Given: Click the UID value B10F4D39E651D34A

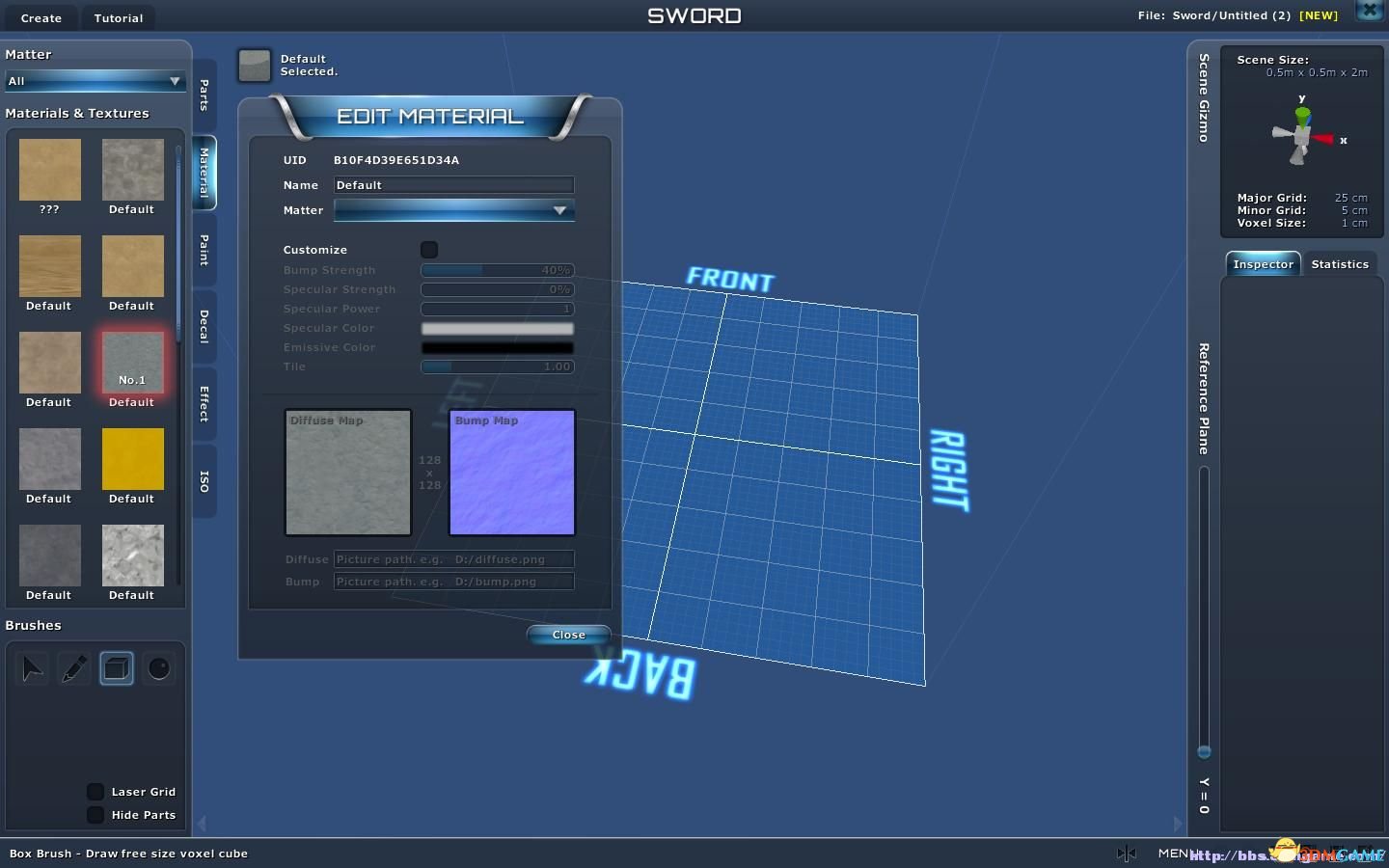Looking at the screenshot, I should click(396, 160).
